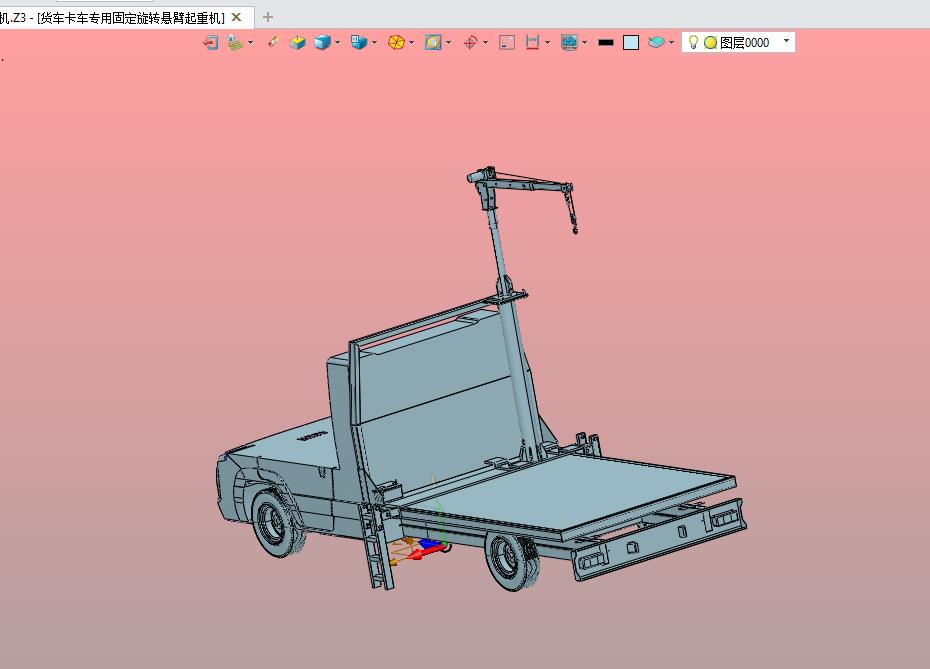Image resolution: width=930 pixels, height=669 pixels.
Task: Click the orange polyhedron mesh icon
Action: tap(396, 42)
